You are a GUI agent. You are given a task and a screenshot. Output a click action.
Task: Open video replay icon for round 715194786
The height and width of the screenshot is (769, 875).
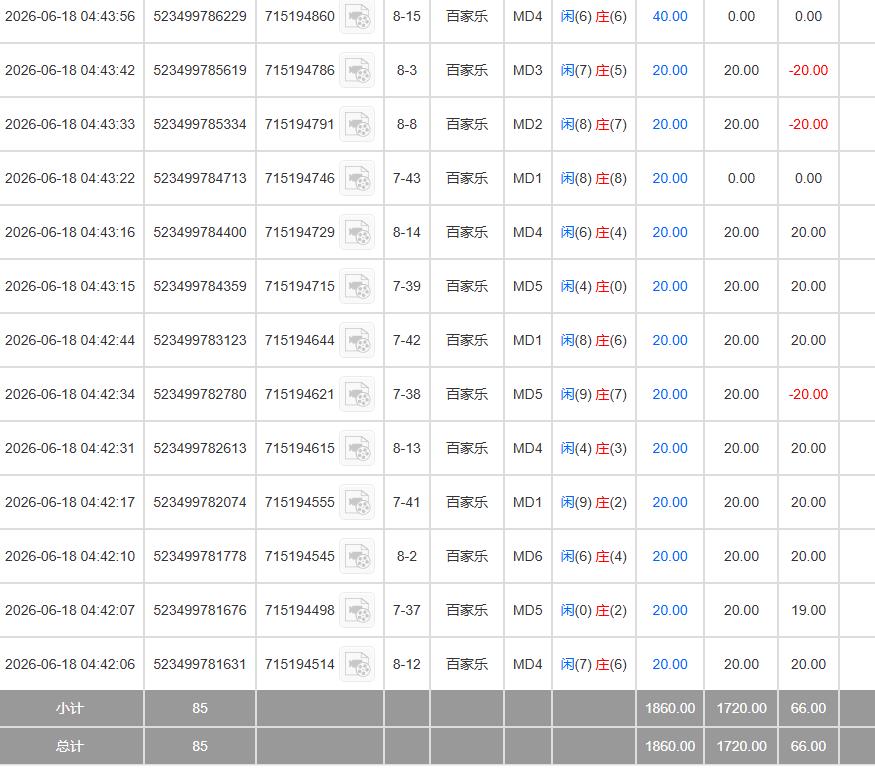(357, 70)
